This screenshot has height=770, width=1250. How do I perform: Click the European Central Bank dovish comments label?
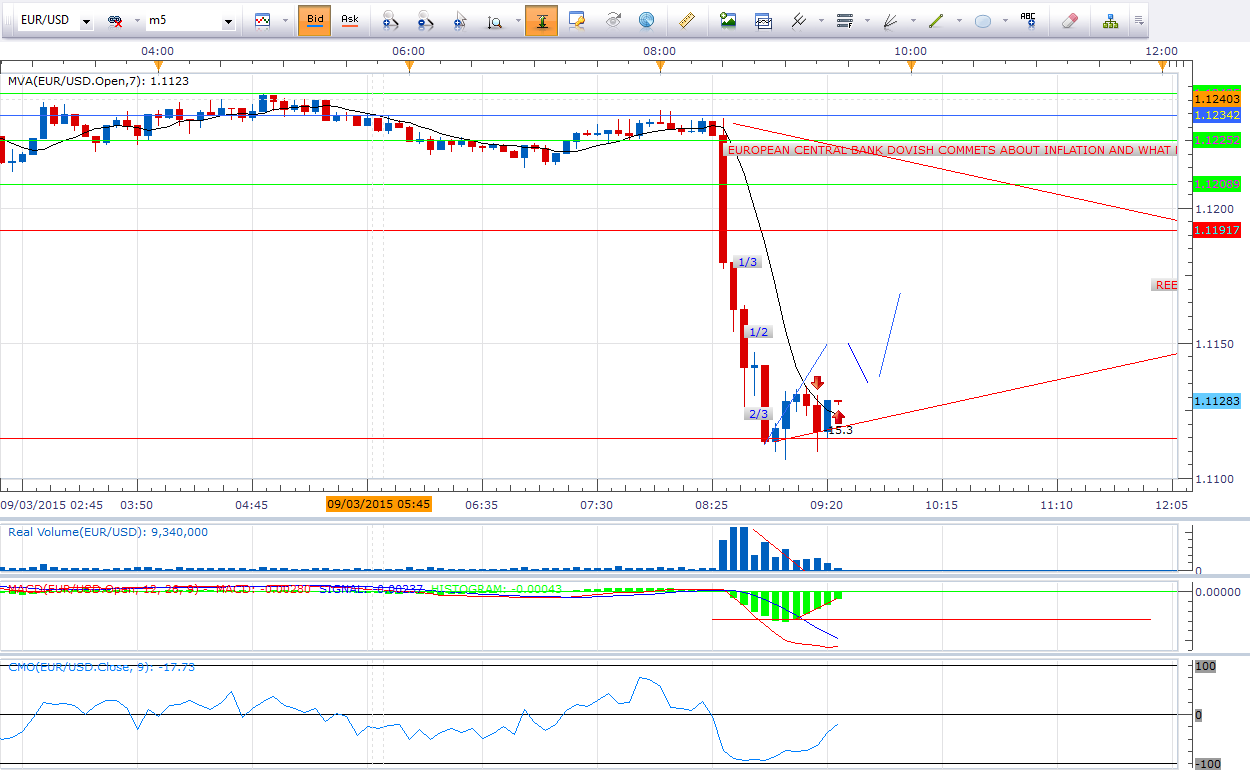(950, 150)
